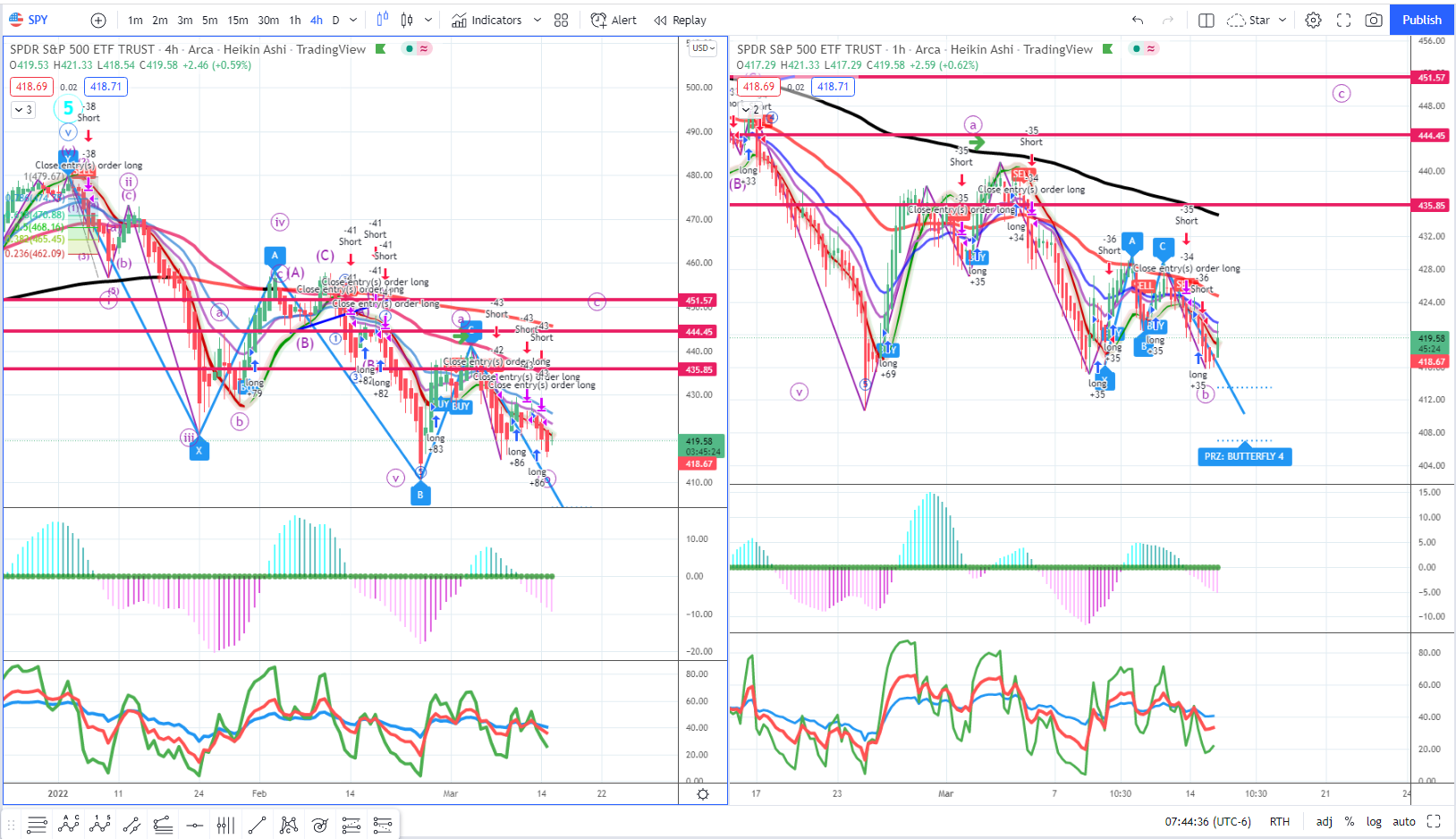1456x839 pixels.
Task: Expand the Star layout dropdown arrow
Action: (x=1282, y=20)
